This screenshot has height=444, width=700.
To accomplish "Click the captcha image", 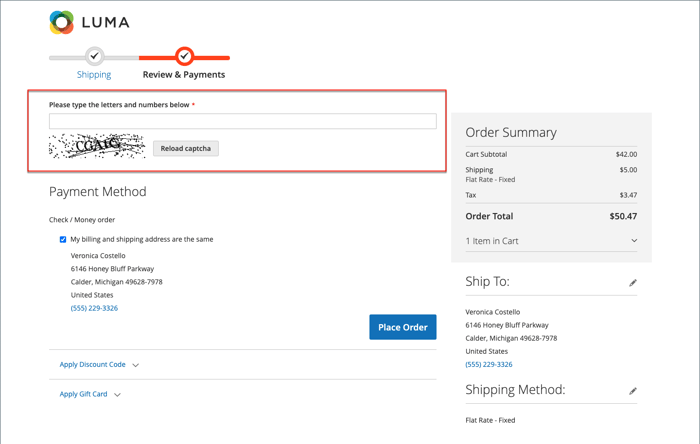I will point(97,146).
